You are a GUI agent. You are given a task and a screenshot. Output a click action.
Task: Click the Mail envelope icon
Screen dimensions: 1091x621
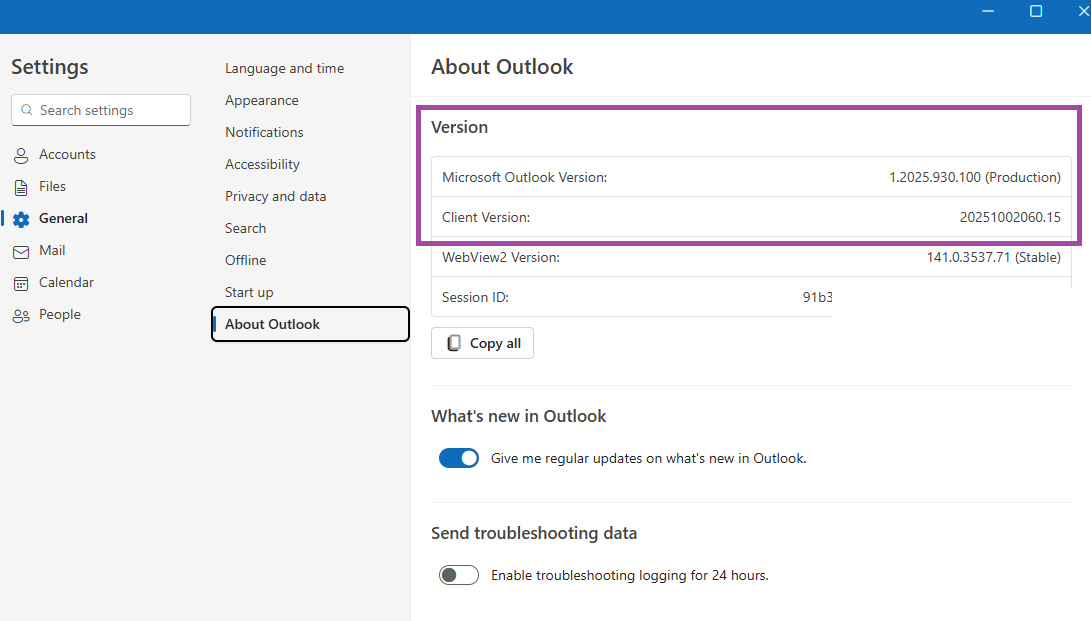(x=21, y=251)
